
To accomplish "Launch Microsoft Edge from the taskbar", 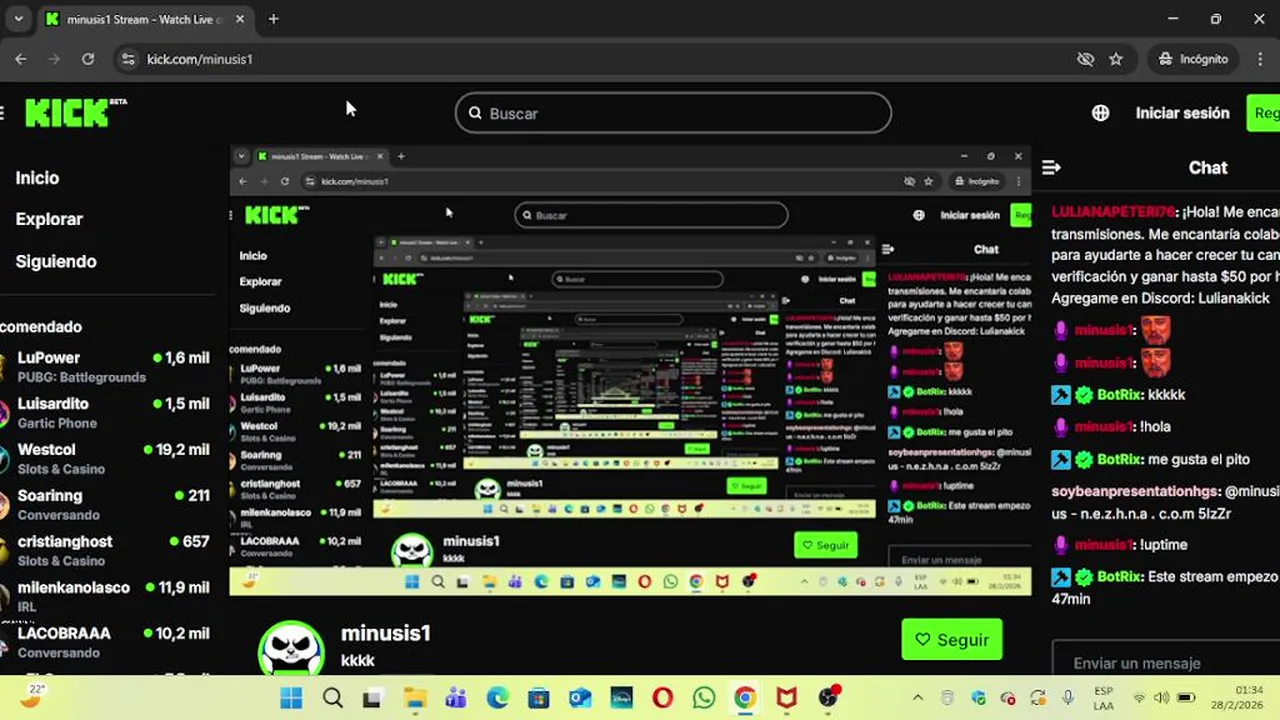I will 497,697.
